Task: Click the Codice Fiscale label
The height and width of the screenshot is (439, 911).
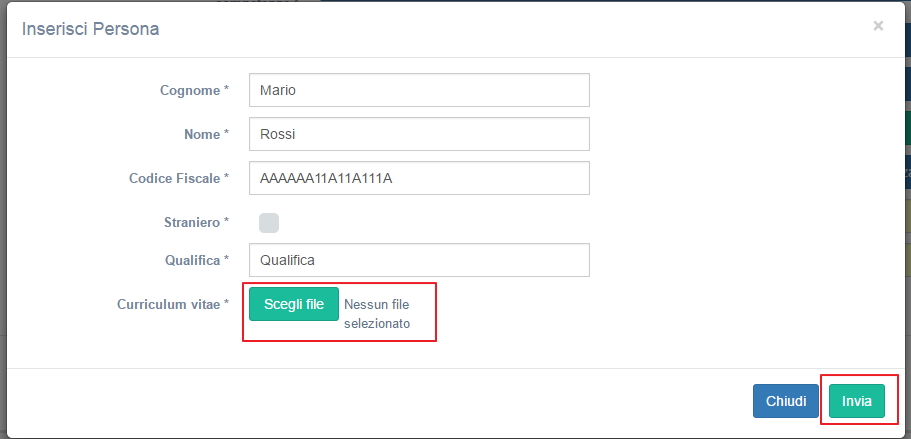Action: pyautogui.click(x=173, y=178)
